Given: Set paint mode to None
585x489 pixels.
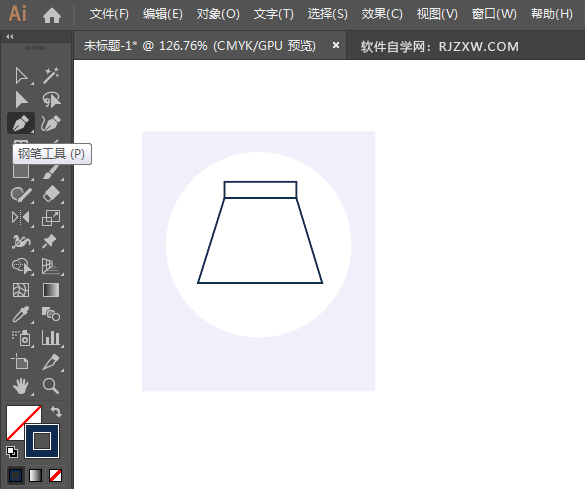Looking at the screenshot, I should pyautogui.click(x=56, y=476).
